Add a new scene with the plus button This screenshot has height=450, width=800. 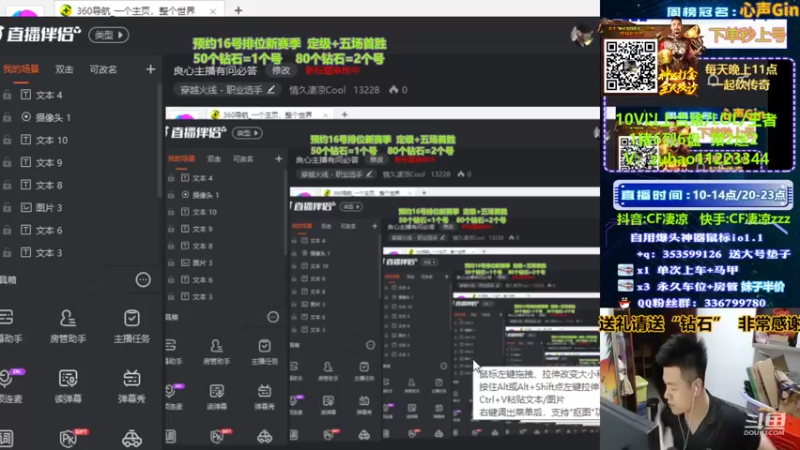tap(150, 69)
